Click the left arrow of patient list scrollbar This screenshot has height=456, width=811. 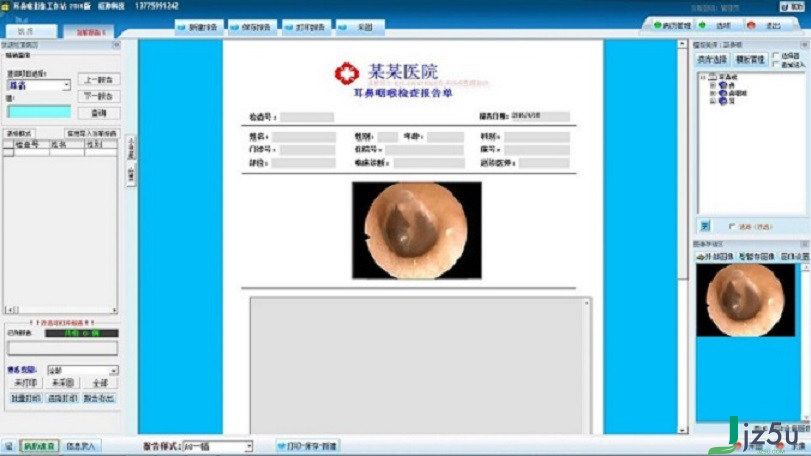(x=9, y=310)
